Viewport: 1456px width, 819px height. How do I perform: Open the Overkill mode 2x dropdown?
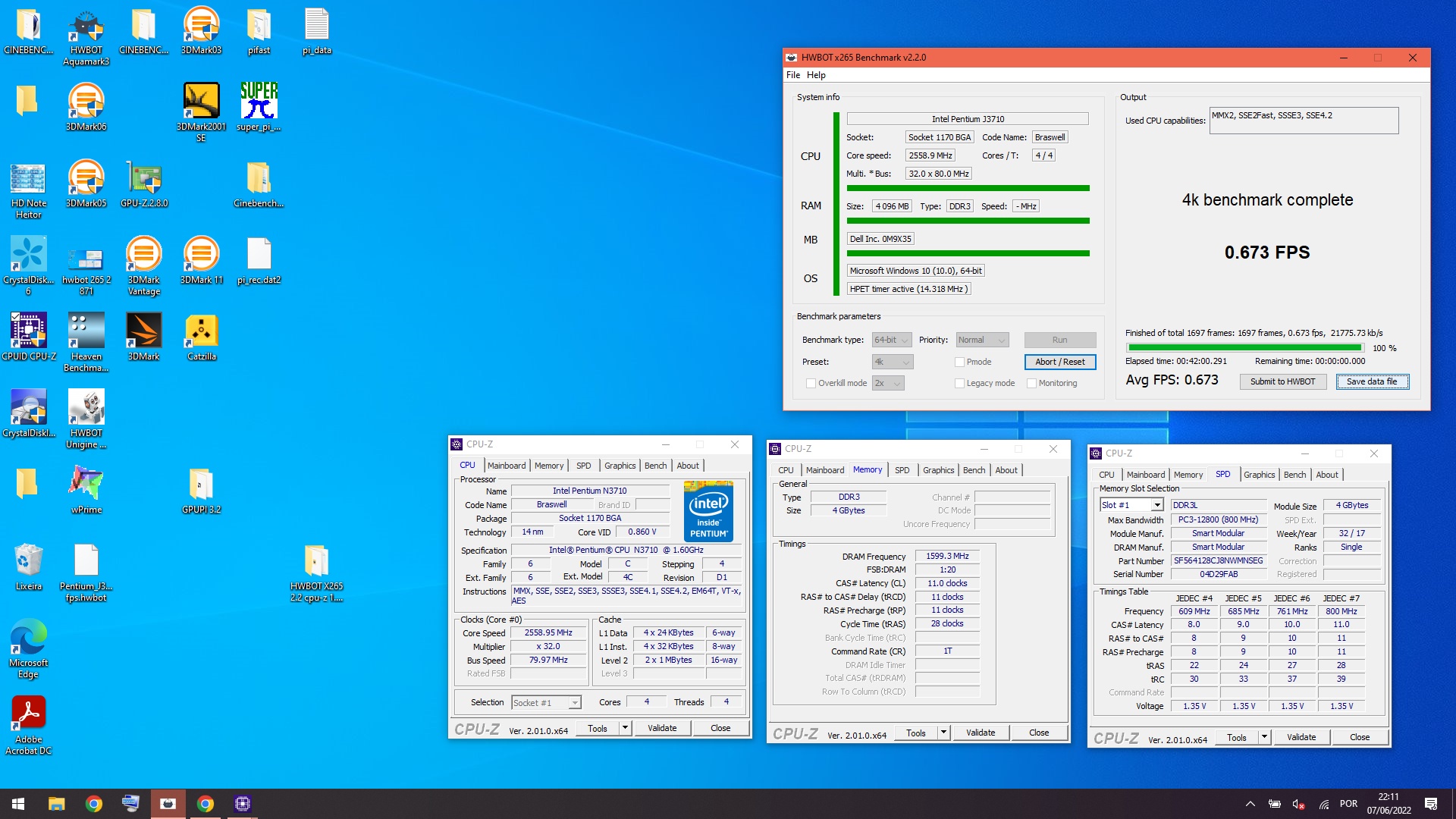point(887,384)
